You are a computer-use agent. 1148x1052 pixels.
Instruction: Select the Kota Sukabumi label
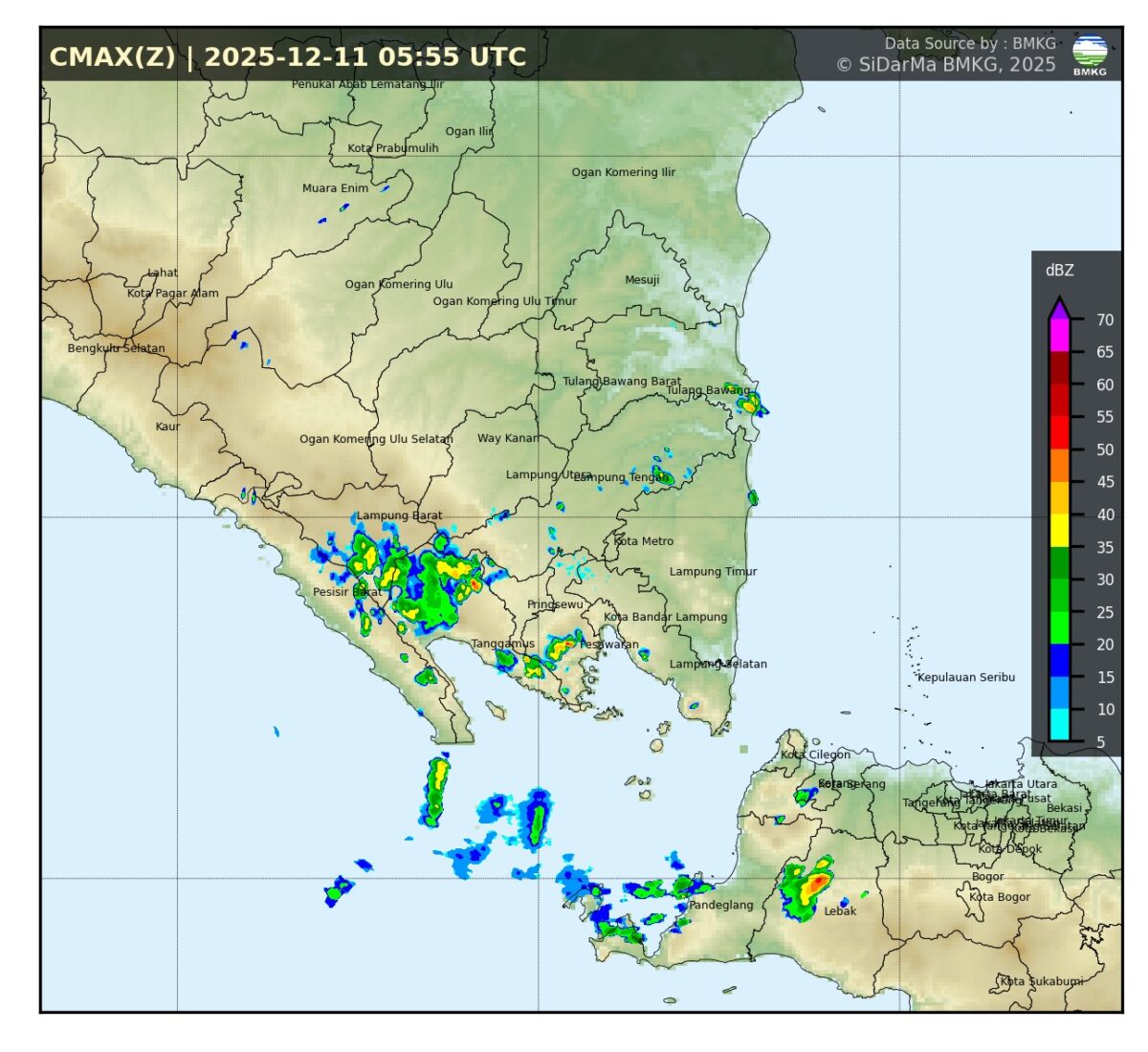(1041, 981)
